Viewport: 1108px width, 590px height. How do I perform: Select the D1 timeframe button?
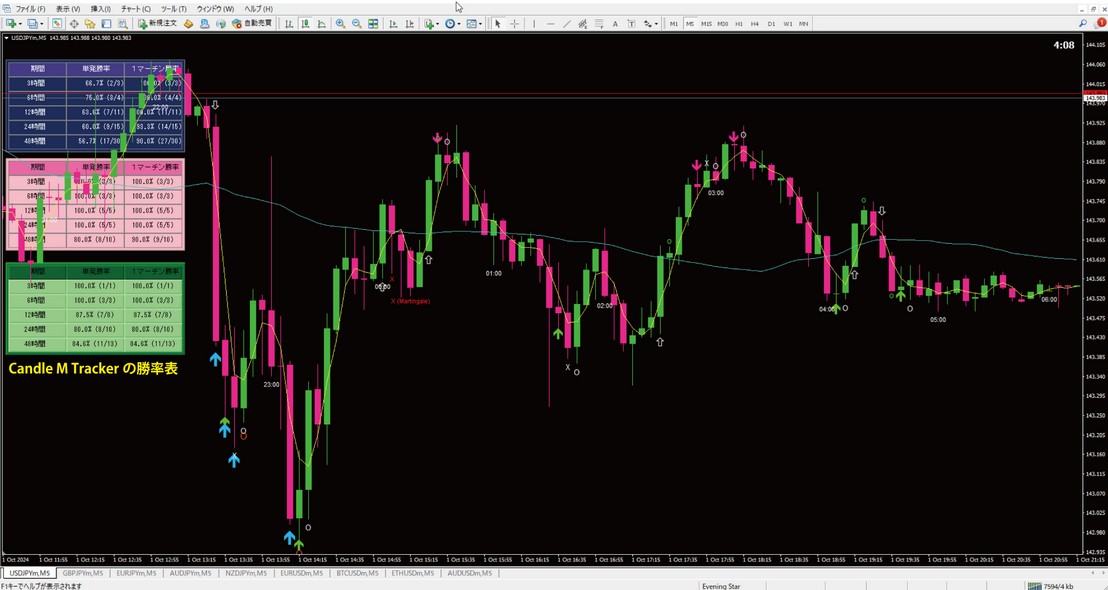771,23
